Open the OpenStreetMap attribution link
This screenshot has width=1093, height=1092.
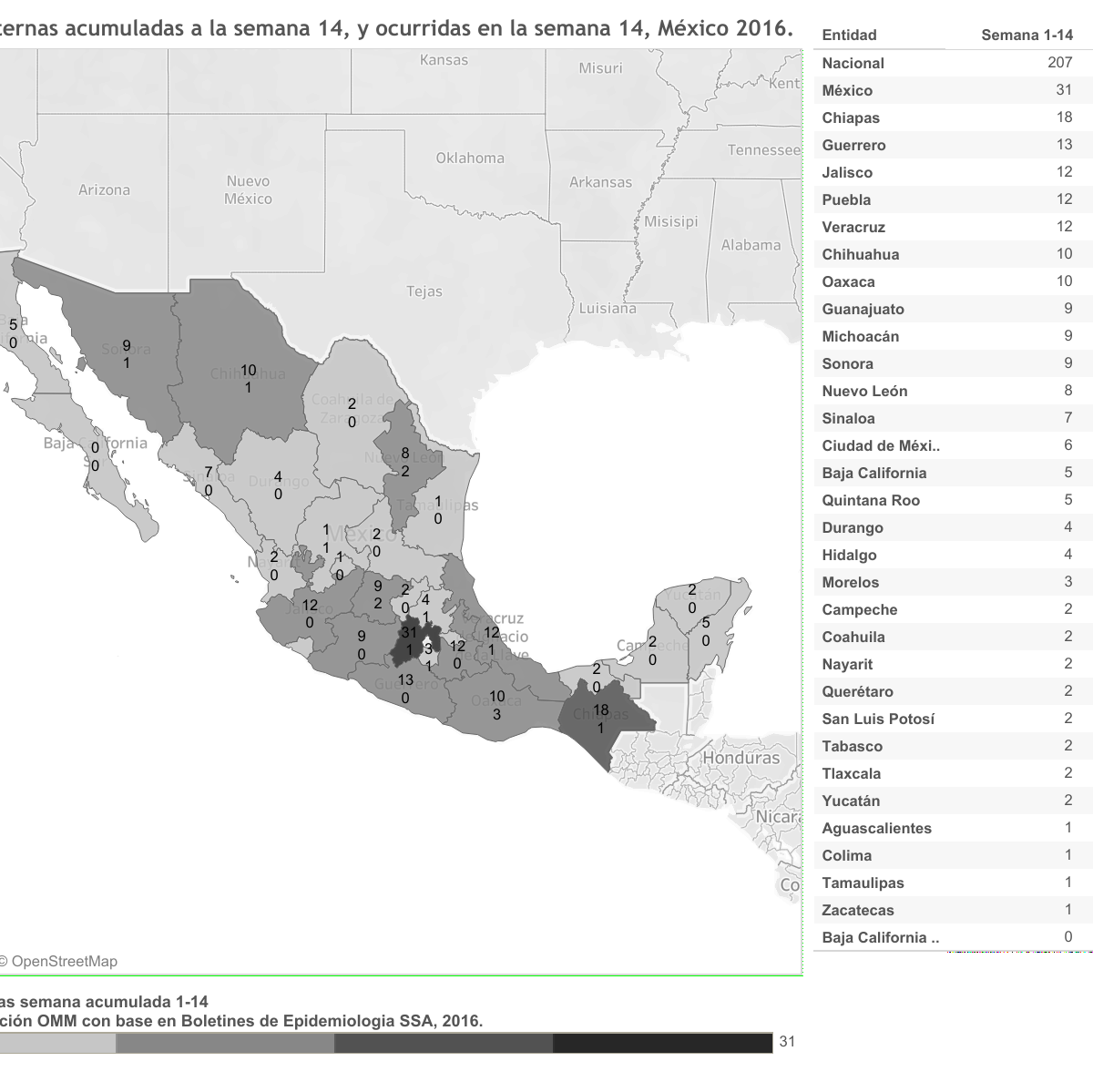point(64,961)
